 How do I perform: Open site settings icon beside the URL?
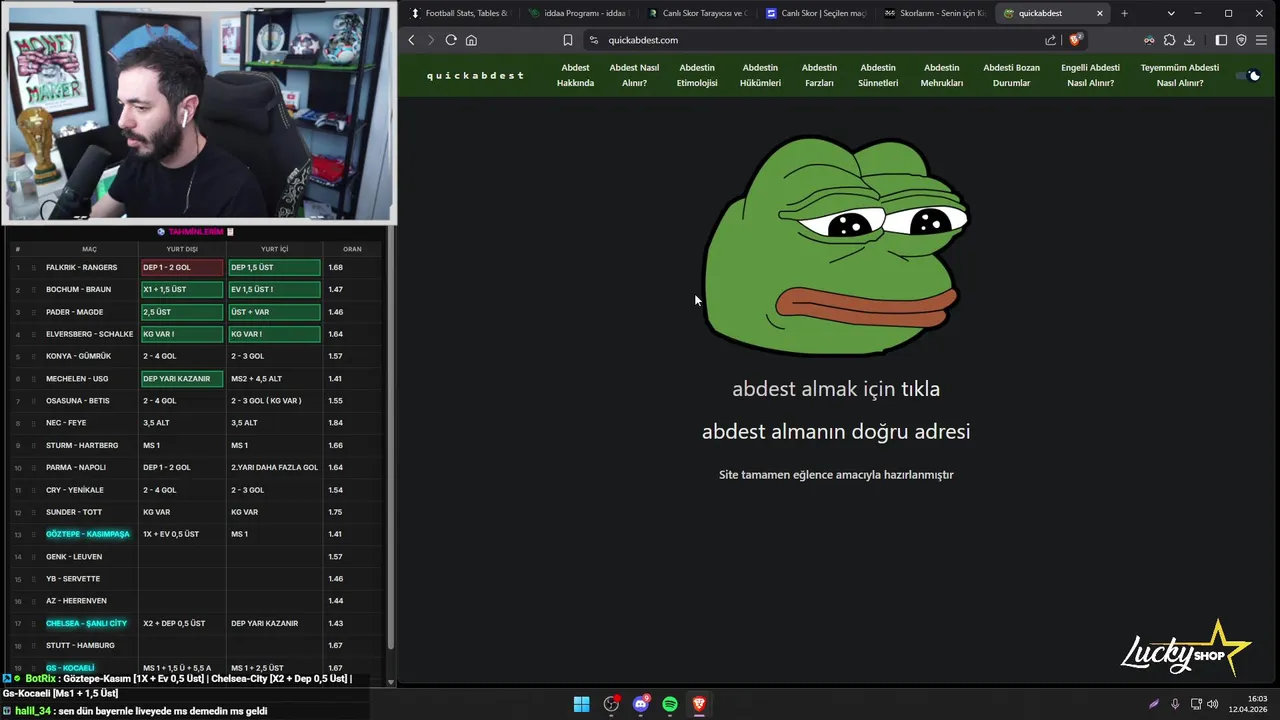coord(593,40)
